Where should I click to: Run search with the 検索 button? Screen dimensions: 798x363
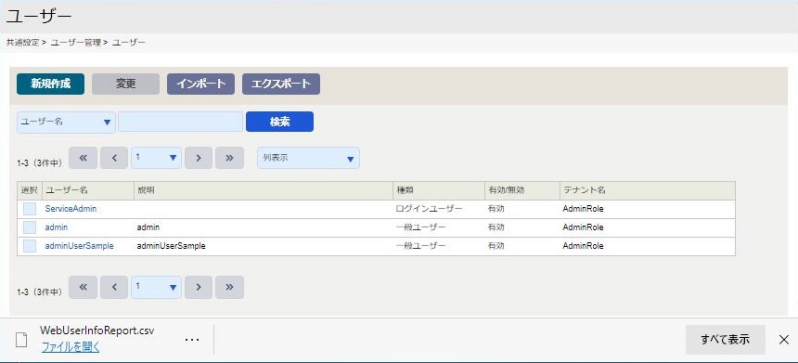click(x=279, y=122)
